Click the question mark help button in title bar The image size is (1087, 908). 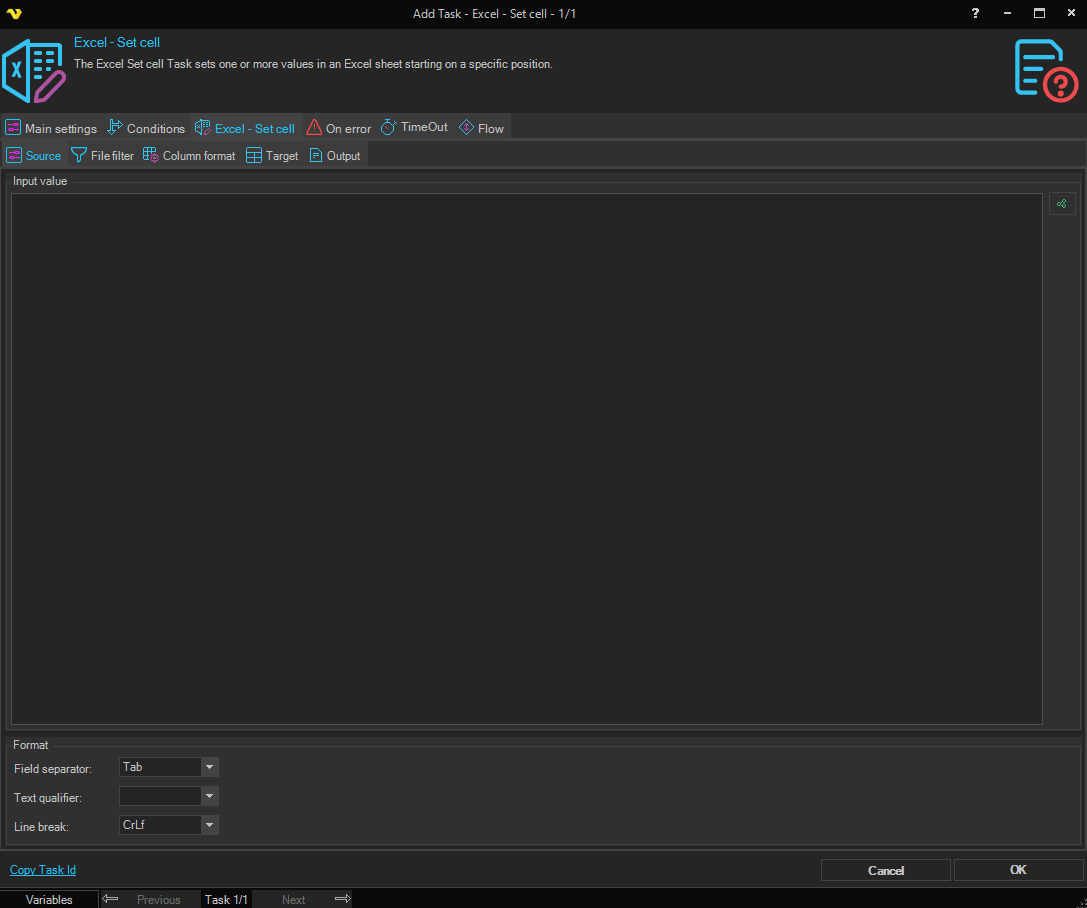click(975, 13)
